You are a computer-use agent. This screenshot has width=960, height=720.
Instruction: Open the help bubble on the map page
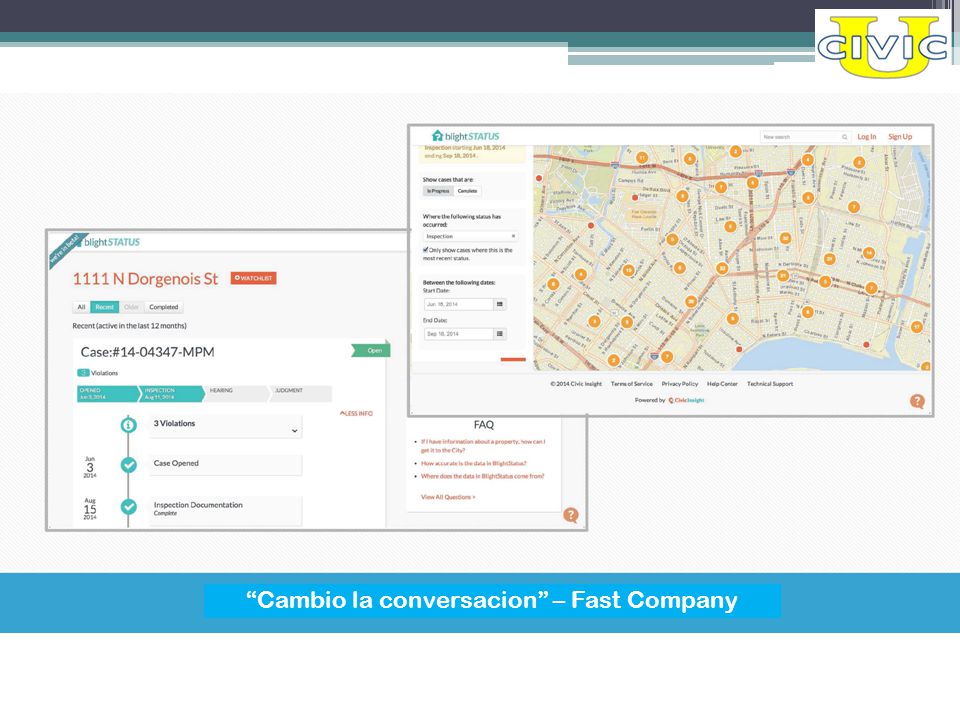pos(917,401)
